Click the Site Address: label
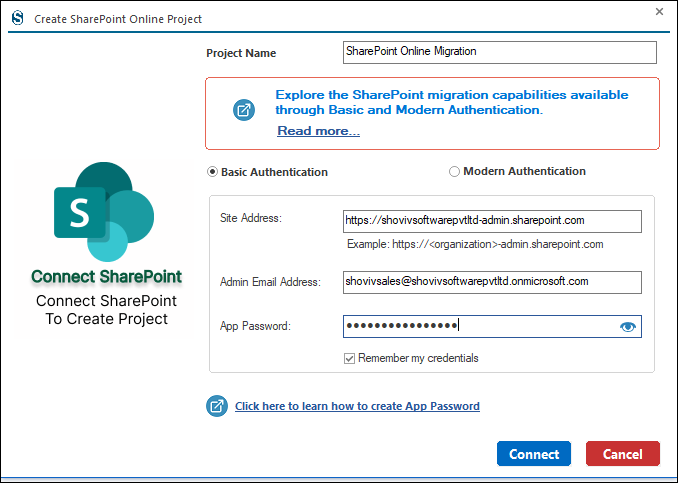678x483 pixels. 251,218
